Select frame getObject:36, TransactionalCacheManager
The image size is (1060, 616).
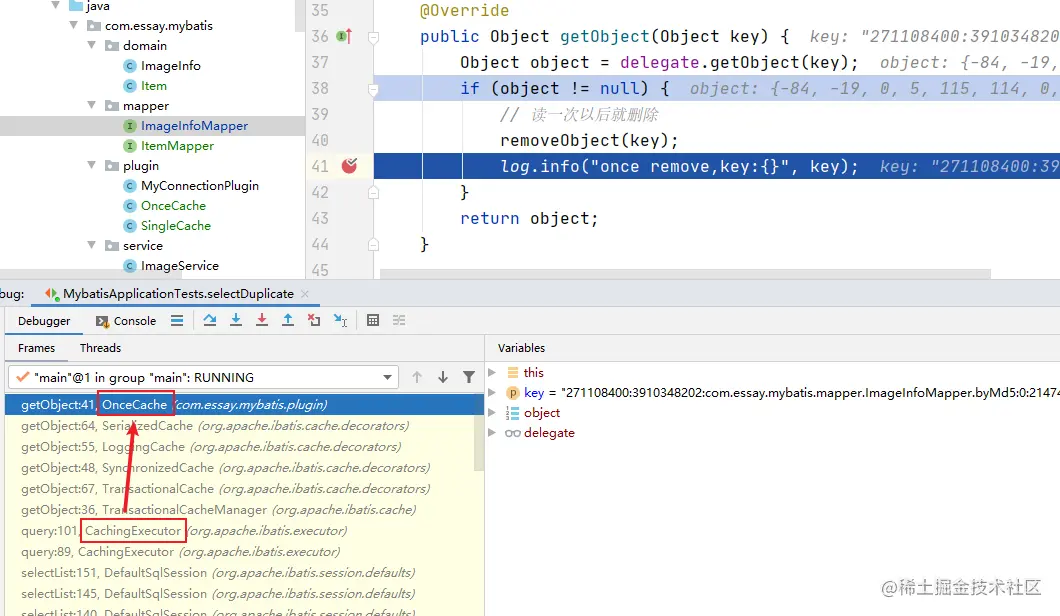244,510
